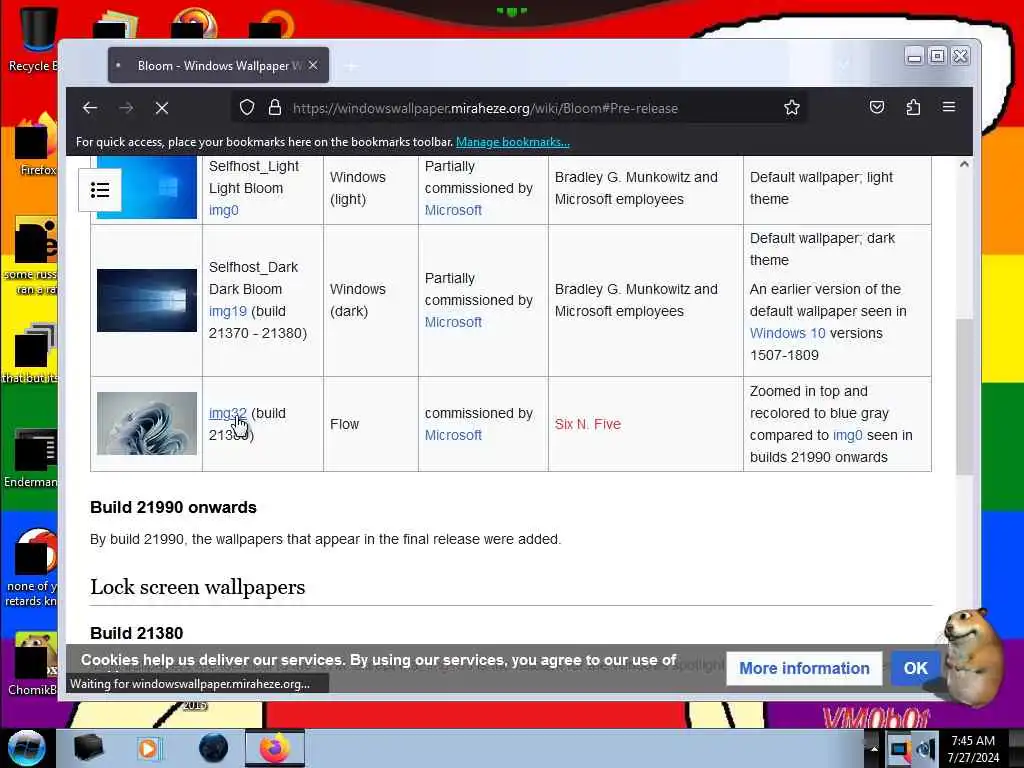
Task: Click the 'Bradley G. Munkowitz' cell in dark row
Action: (x=645, y=300)
